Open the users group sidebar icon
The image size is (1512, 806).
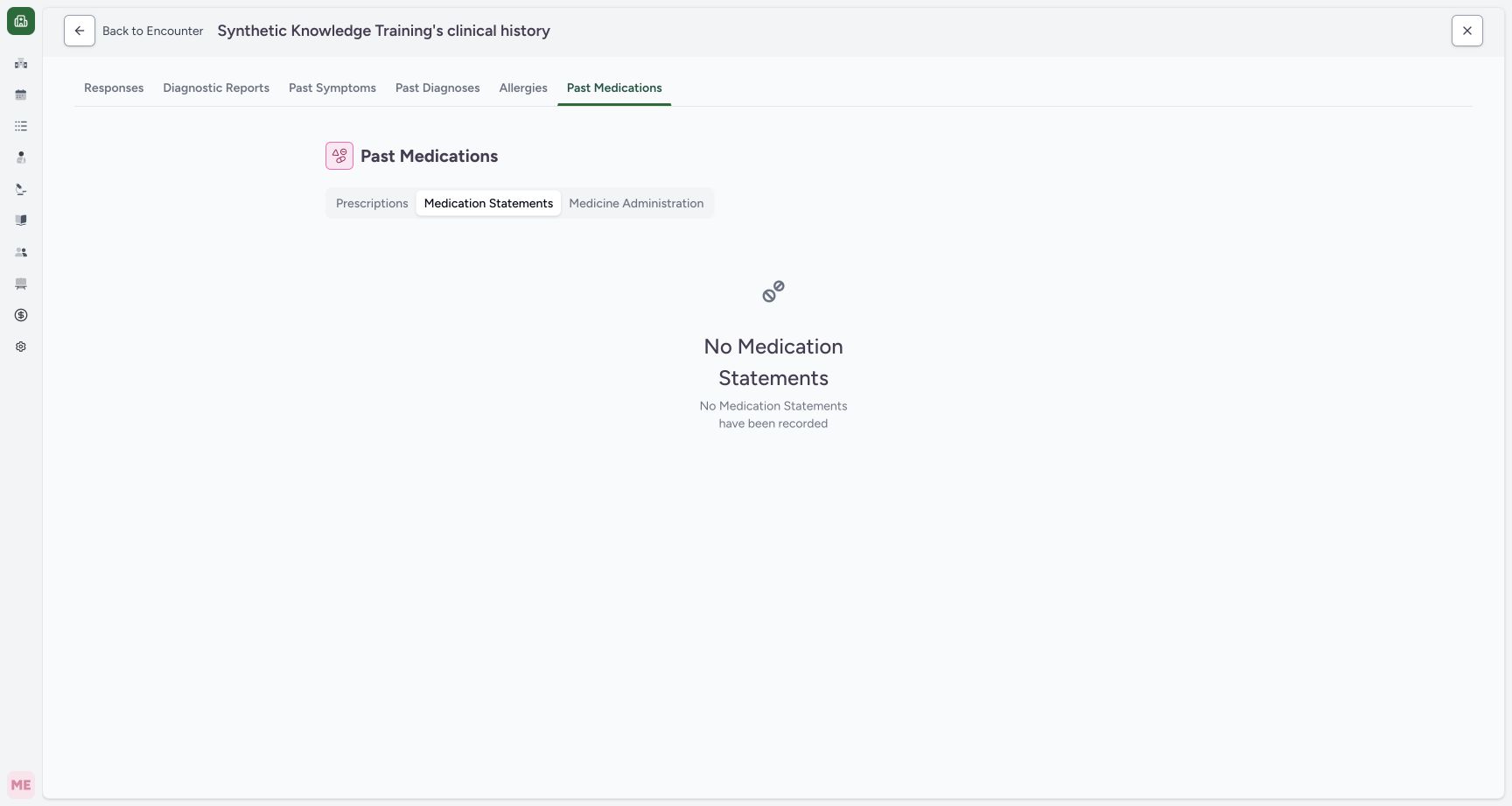(x=21, y=252)
